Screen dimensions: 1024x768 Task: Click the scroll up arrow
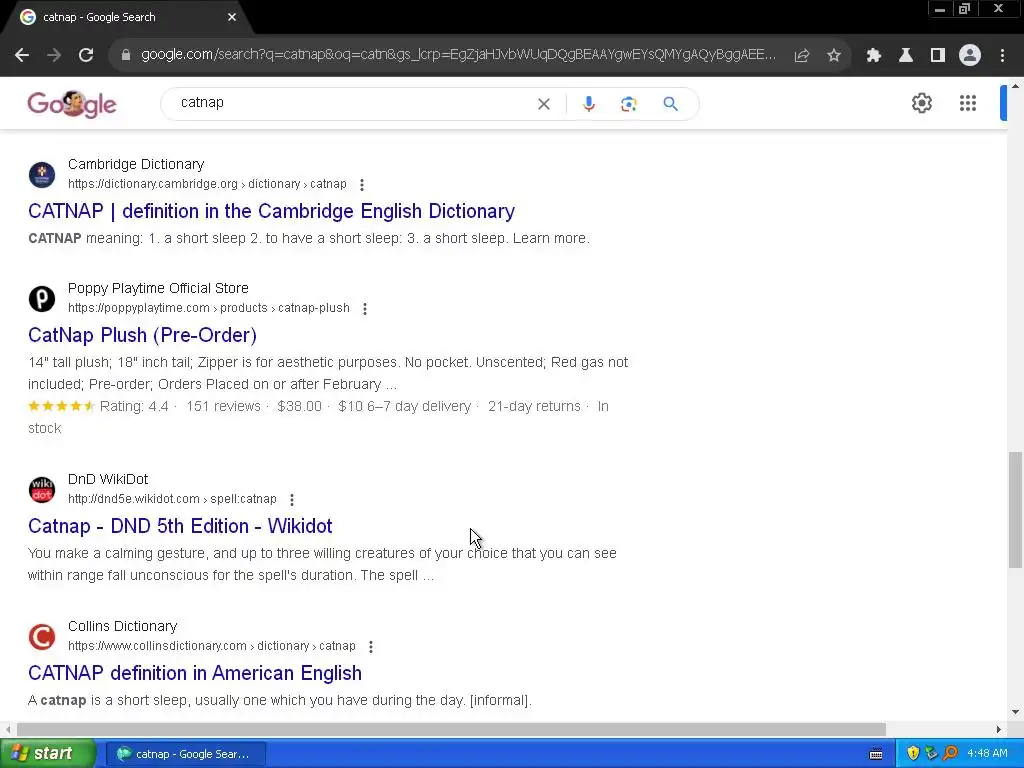pos(1015,86)
